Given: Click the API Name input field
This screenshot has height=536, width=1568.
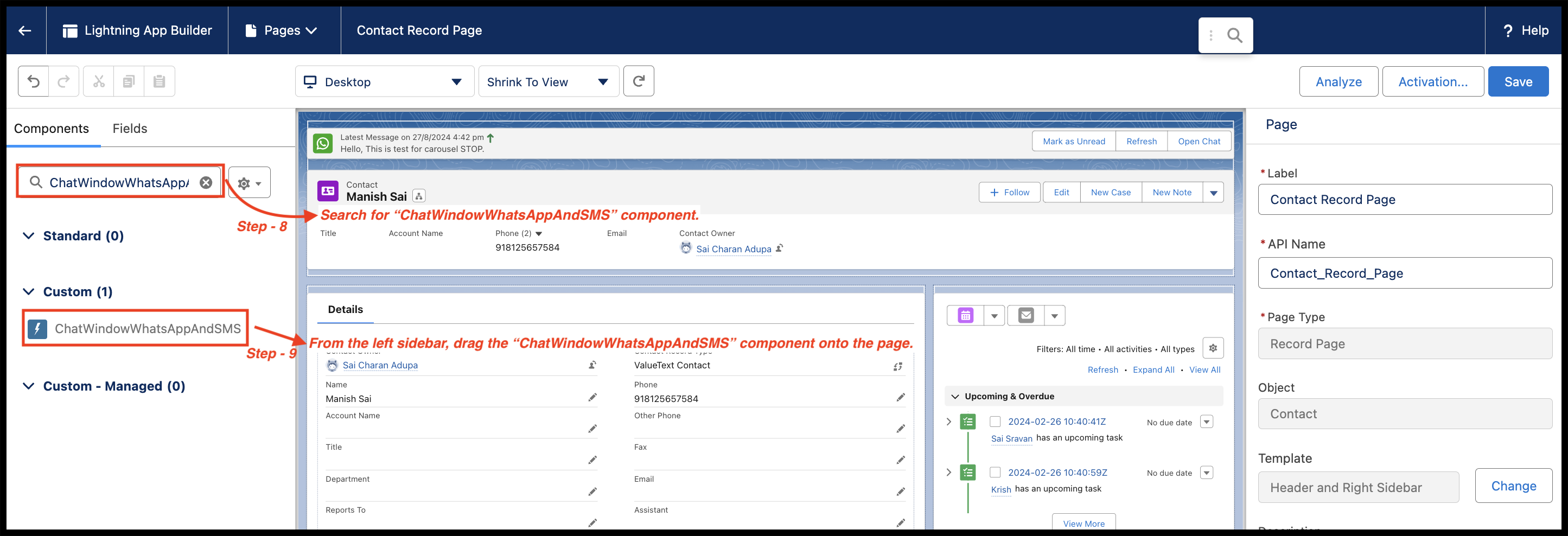Looking at the screenshot, I should click(1405, 273).
